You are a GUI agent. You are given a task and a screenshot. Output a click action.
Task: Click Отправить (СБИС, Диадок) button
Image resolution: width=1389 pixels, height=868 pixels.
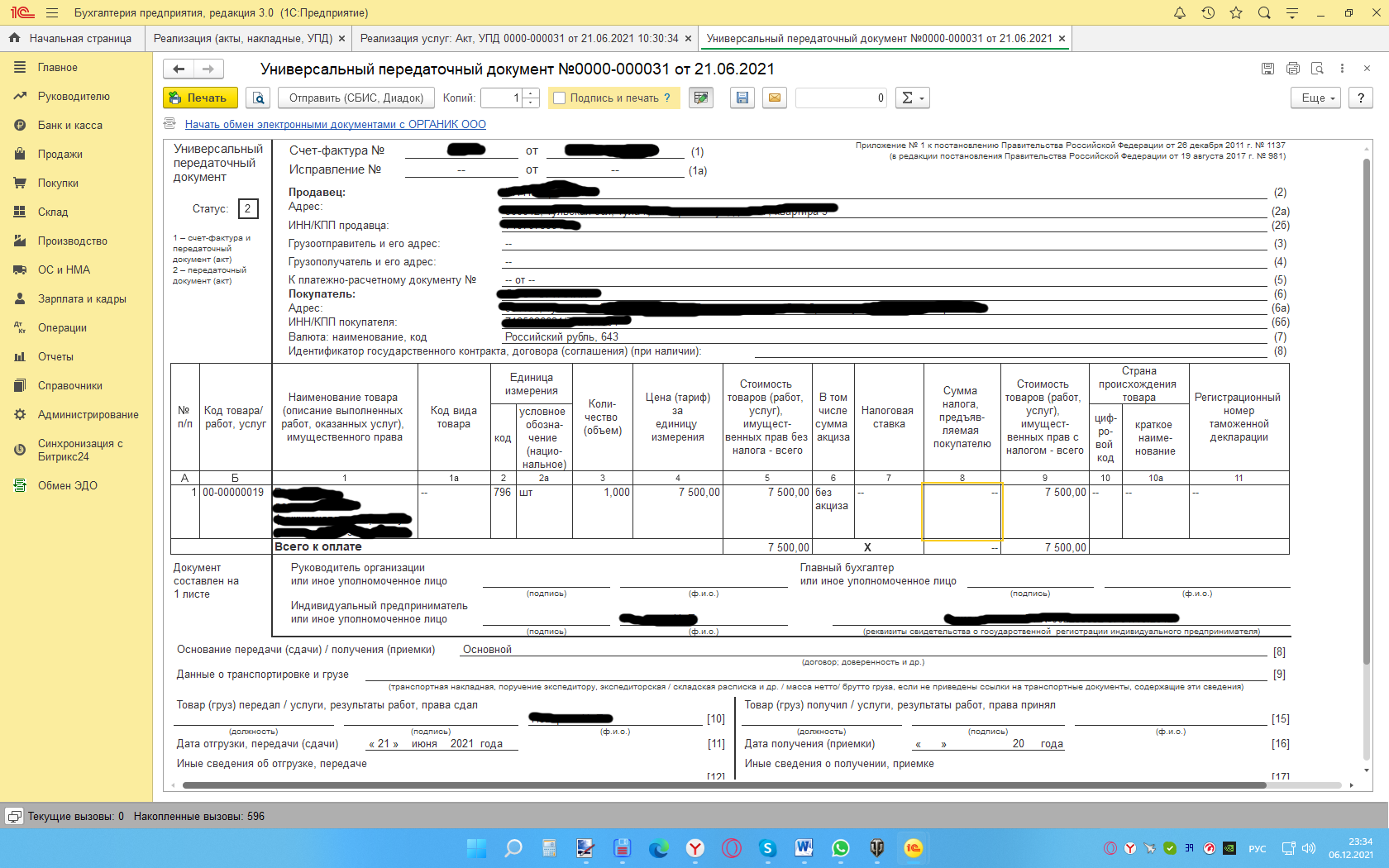356,98
